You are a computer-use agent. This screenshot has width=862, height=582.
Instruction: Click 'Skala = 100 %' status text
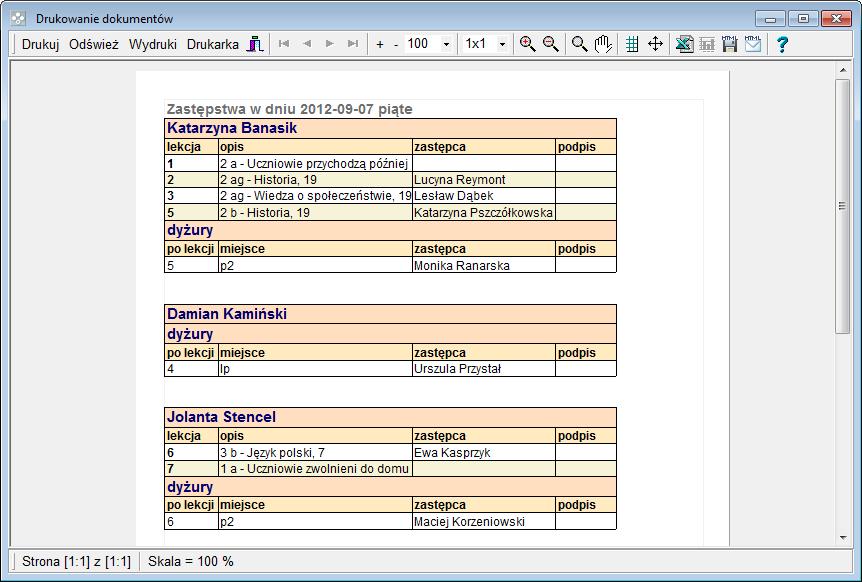pyautogui.click(x=191, y=562)
